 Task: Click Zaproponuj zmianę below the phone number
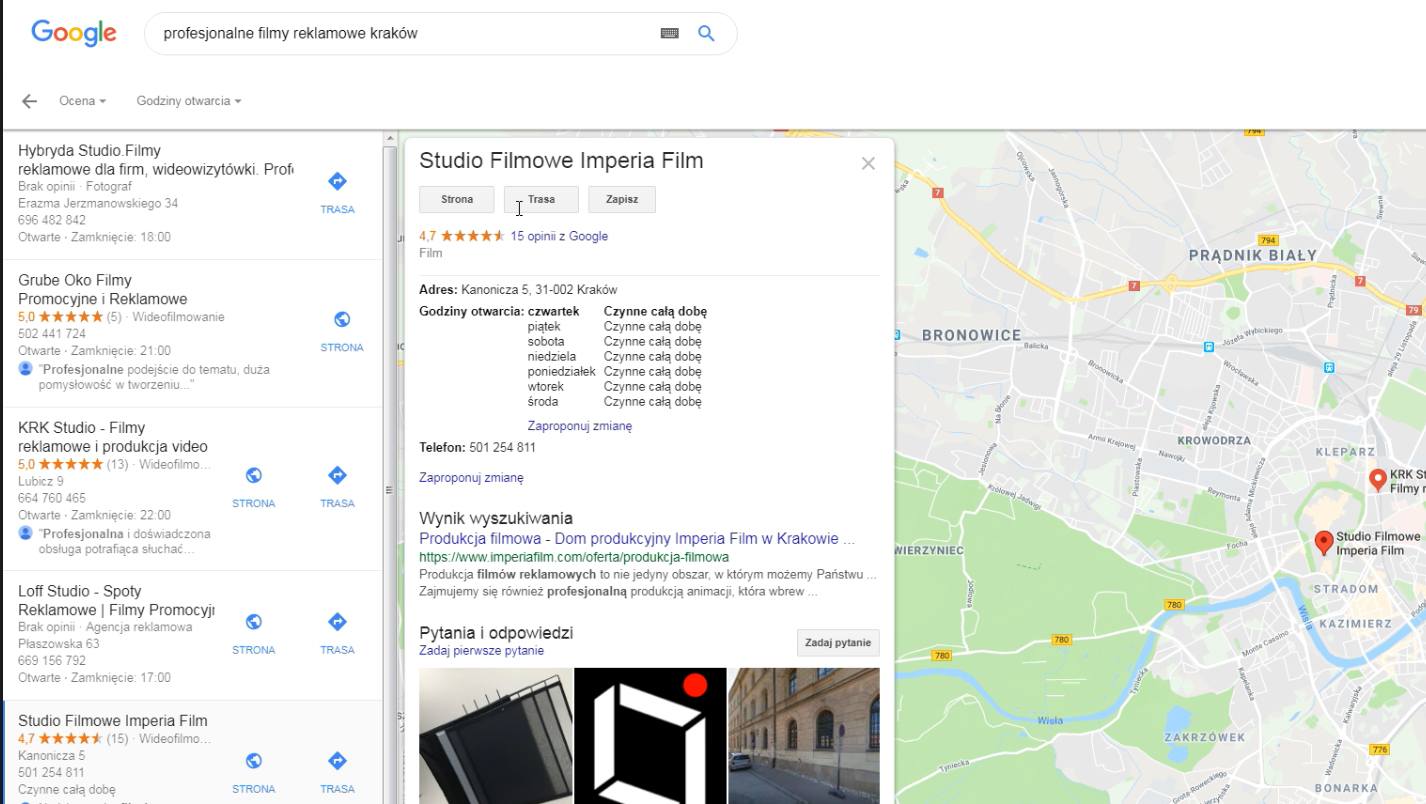[x=471, y=478]
